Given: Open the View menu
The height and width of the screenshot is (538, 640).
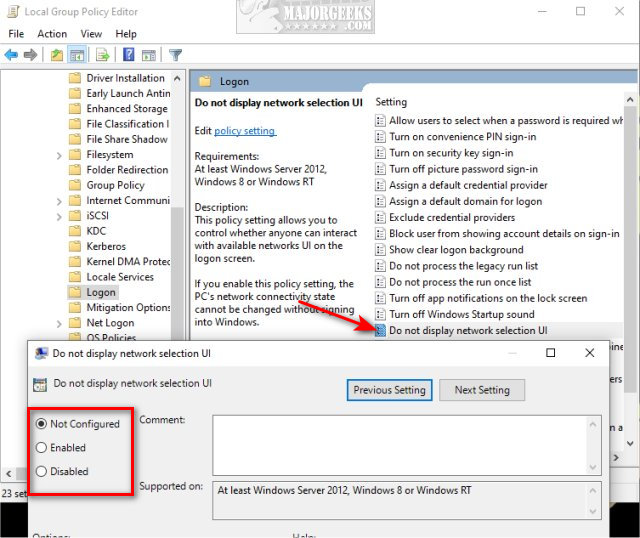Looking at the screenshot, I should coord(91,34).
